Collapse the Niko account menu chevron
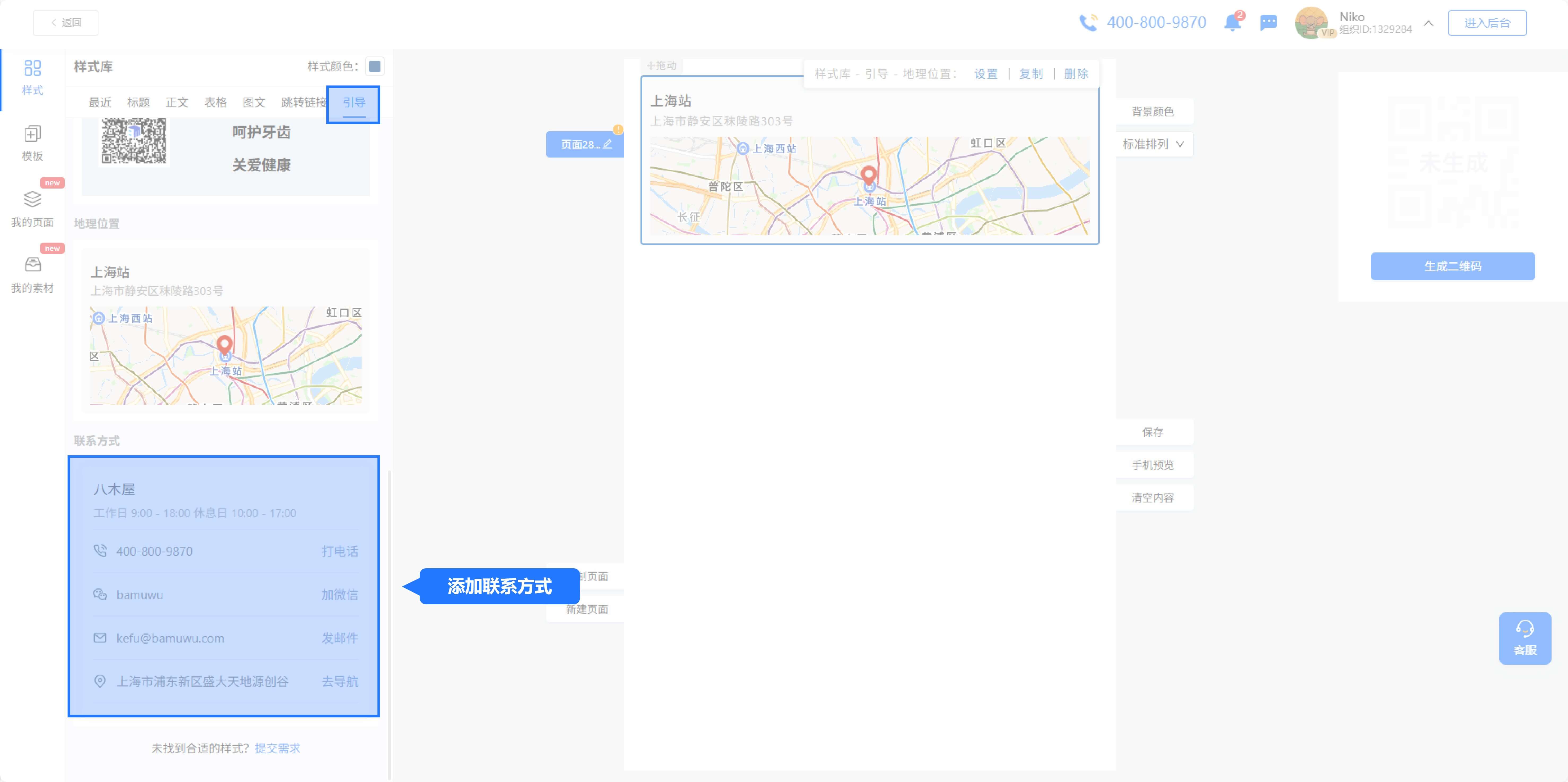This screenshot has width=1568, height=782. point(1429,23)
